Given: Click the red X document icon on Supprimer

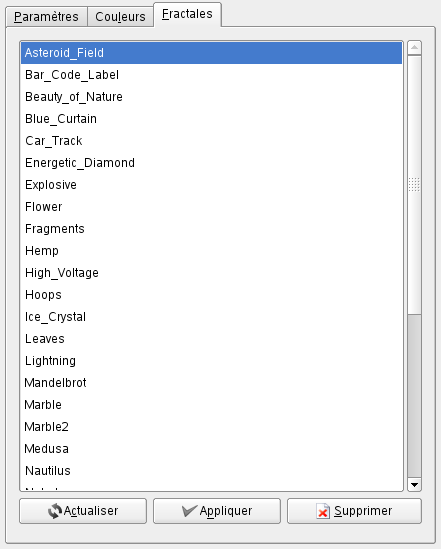Looking at the screenshot, I should pos(323,511).
